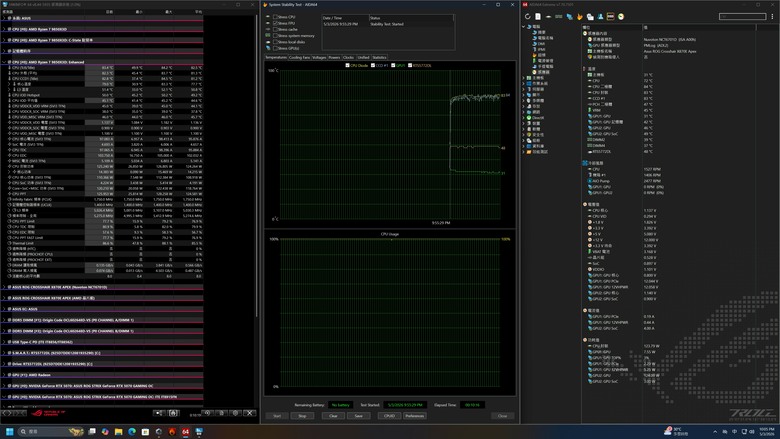Enable Stress local disks checkbox
The height and width of the screenshot is (439, 780).
click(275, 42)
